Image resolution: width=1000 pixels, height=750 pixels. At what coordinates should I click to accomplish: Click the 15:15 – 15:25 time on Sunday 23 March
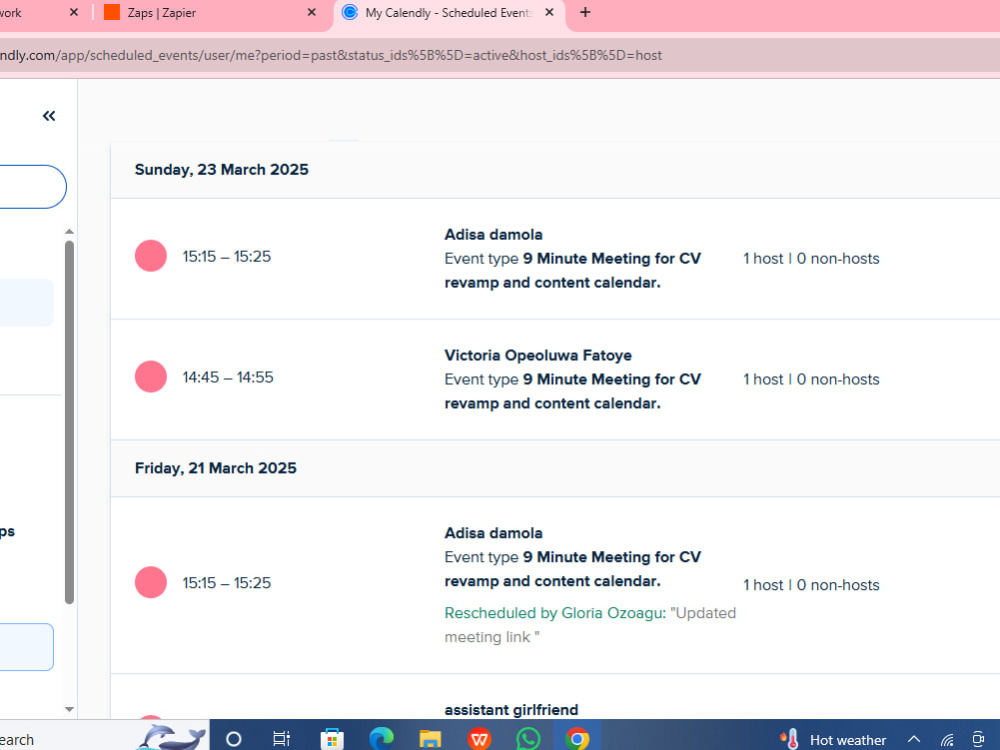(x=226, y=256)
